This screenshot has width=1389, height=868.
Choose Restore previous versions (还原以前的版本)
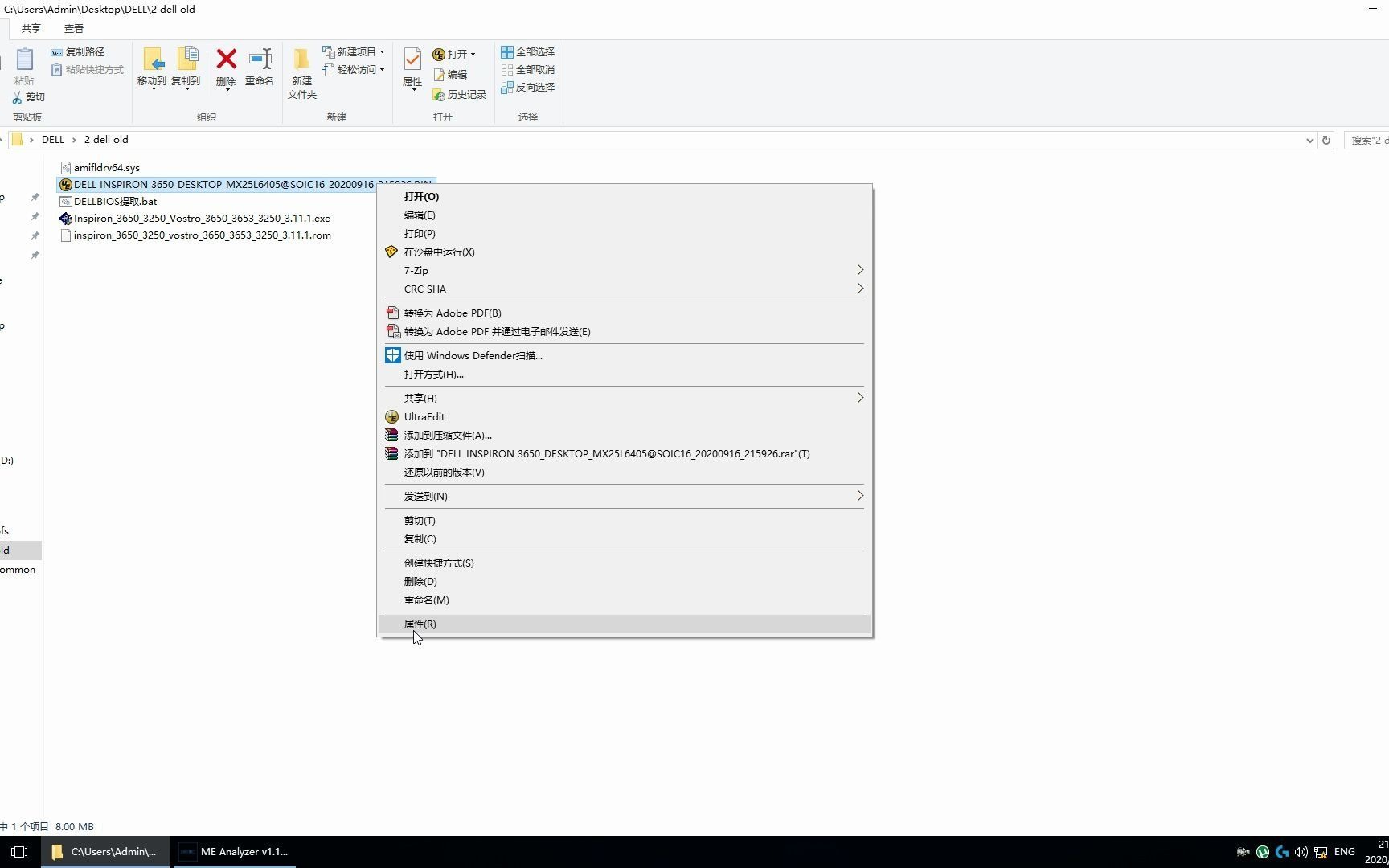tap(625, 473)
